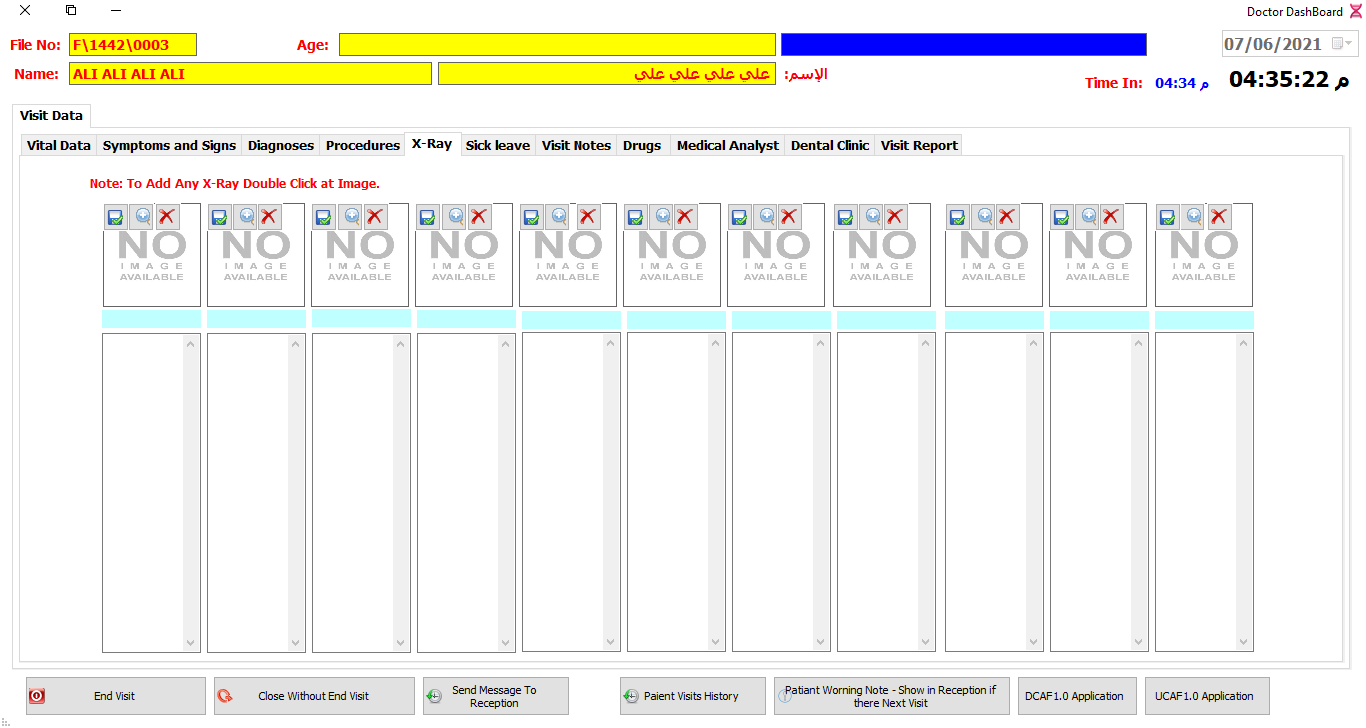
Task: Click red delete X on third X-ray slot
Action: click(375, 217)
